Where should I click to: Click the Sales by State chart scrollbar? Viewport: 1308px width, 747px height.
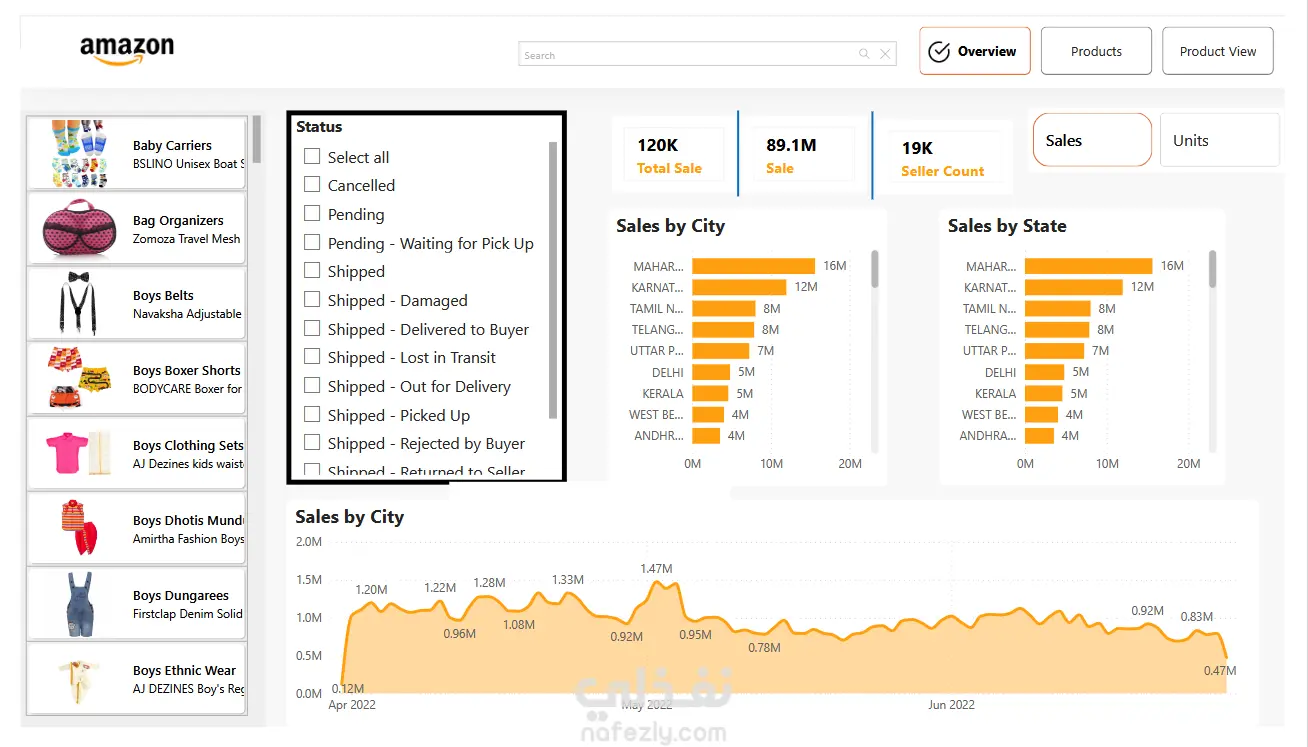click(1213, 268)
